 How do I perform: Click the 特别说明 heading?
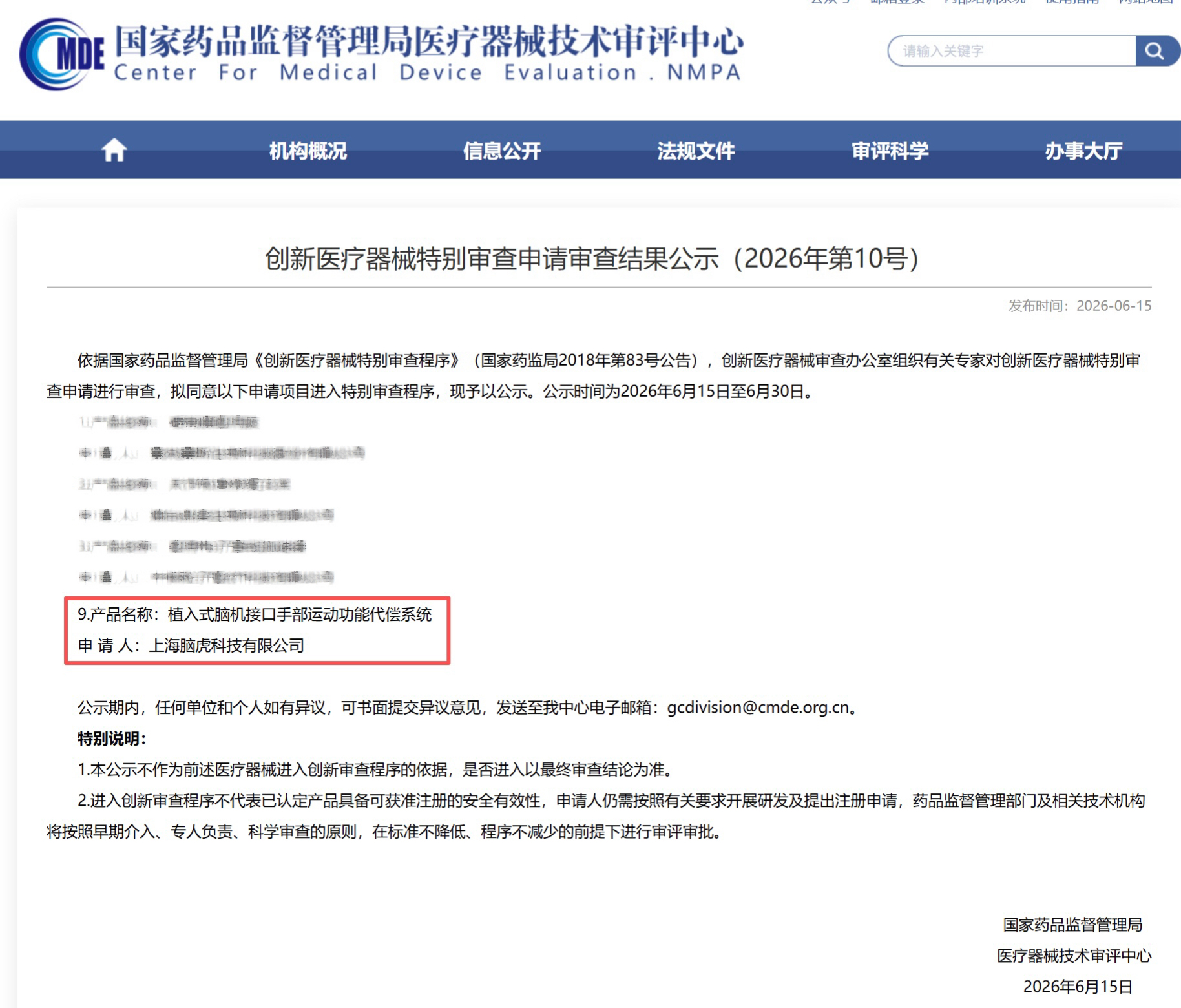tap(112, 739)
